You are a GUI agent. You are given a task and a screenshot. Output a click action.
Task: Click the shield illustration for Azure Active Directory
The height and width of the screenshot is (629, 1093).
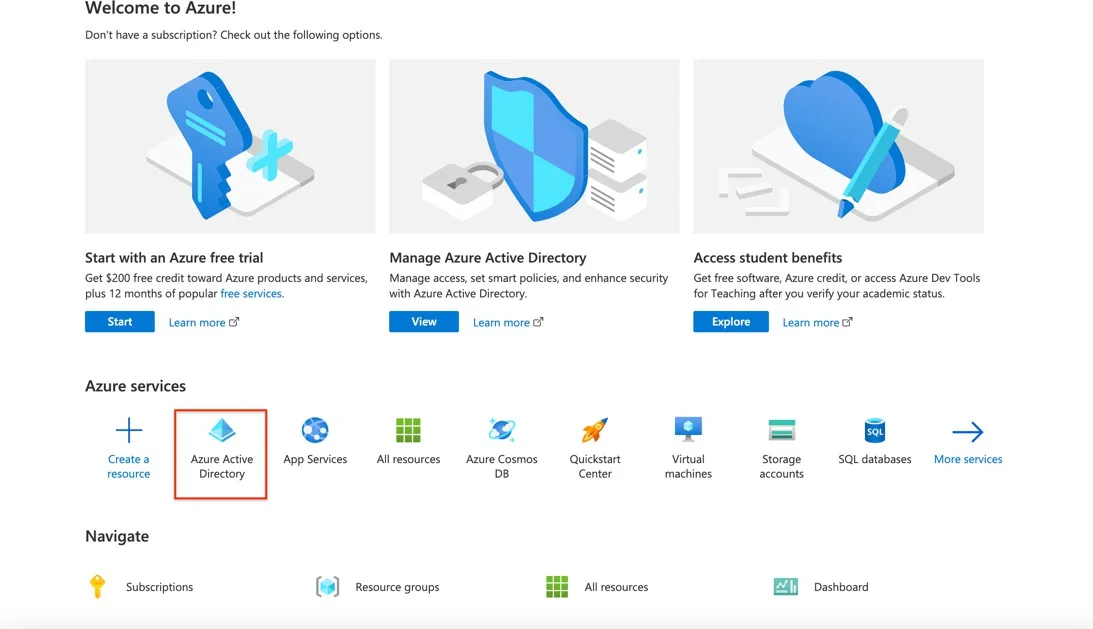[534, 146]
